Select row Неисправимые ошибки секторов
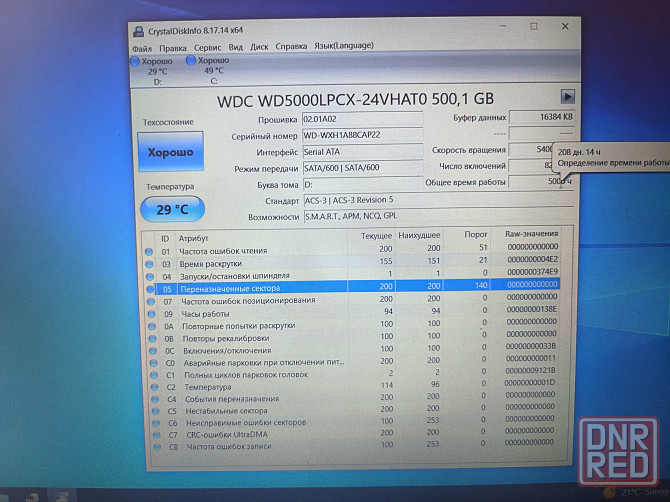This screenshot has width=670, height=502. point(355,421)
